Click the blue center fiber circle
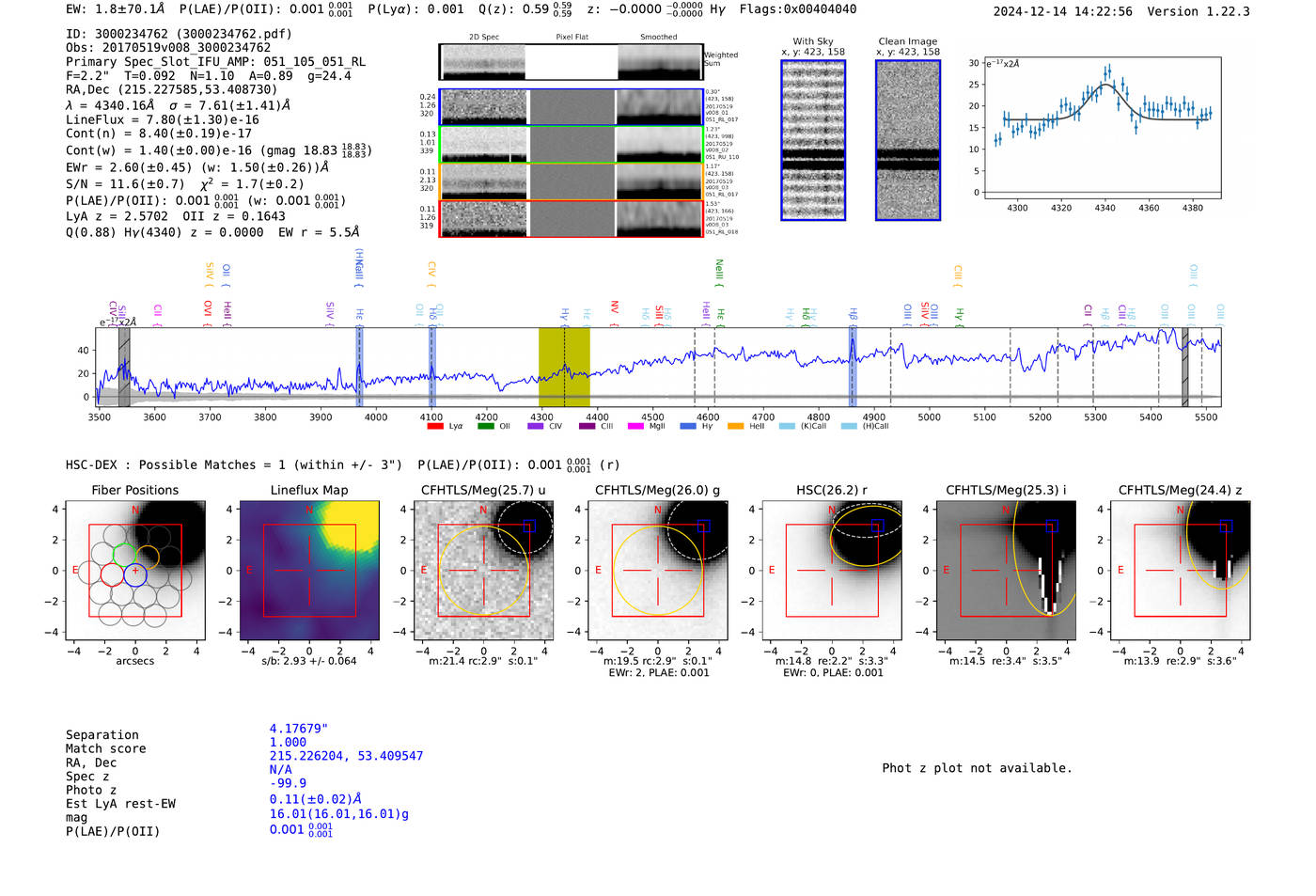This screenshot has width=1316, height=896. [135, 575]
